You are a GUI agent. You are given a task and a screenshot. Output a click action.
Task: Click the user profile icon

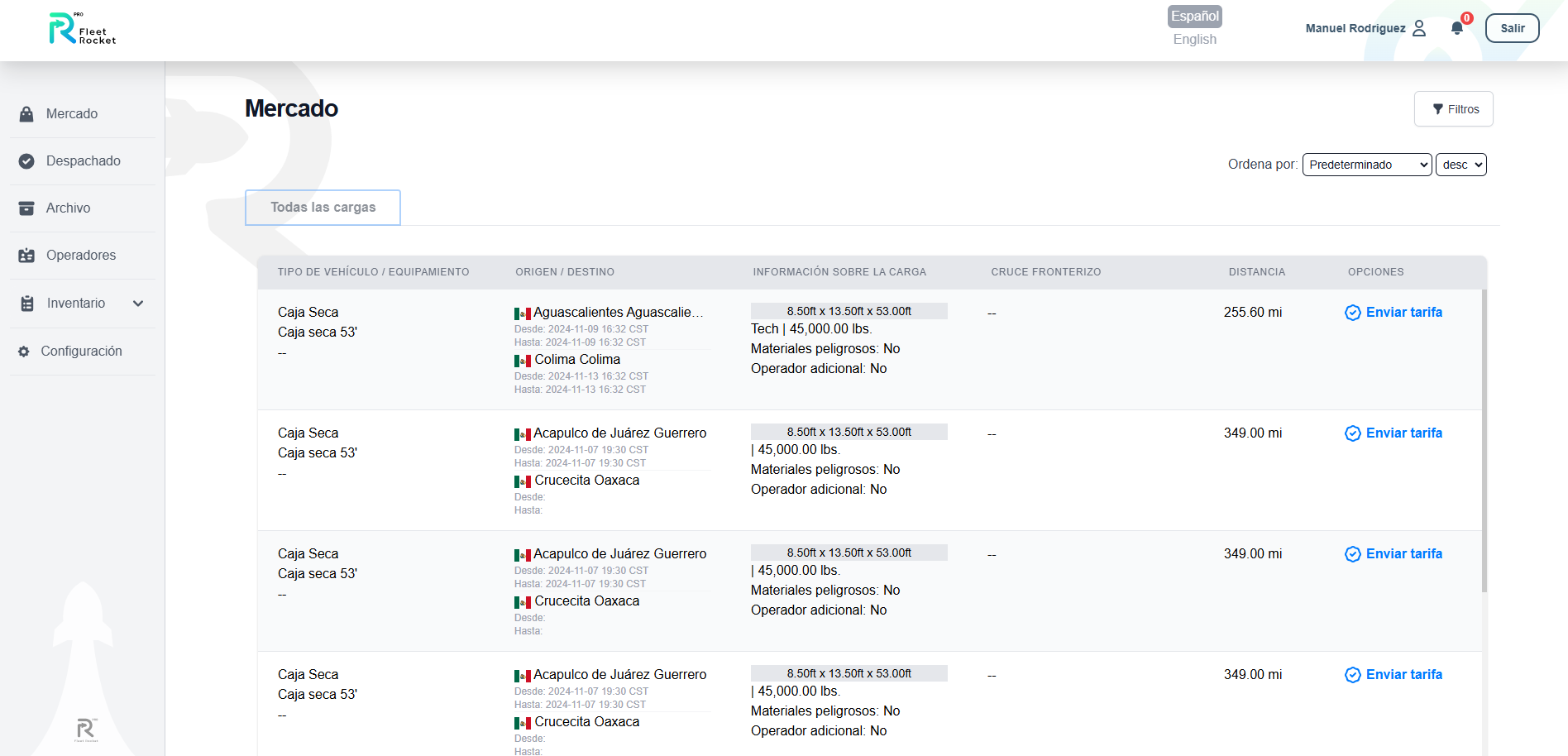1419,28
